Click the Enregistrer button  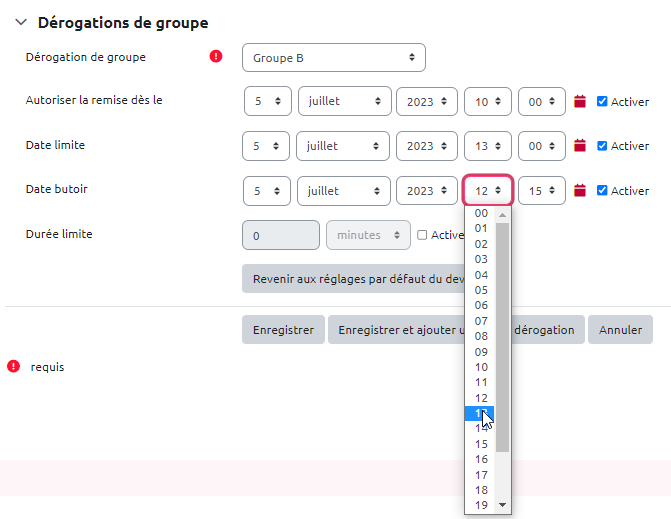click(x=283, y=330)
